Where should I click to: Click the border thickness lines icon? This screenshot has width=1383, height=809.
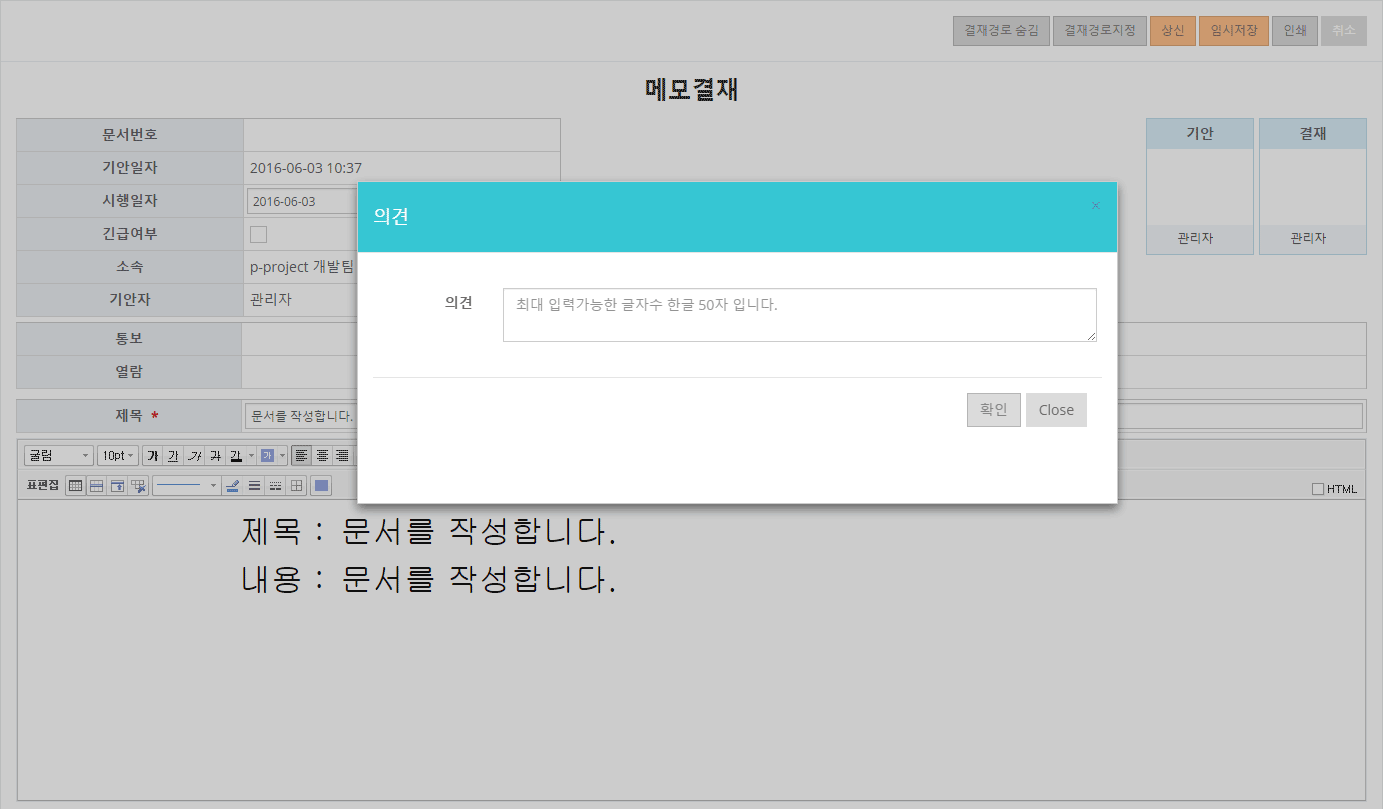[x=254, y=486]
